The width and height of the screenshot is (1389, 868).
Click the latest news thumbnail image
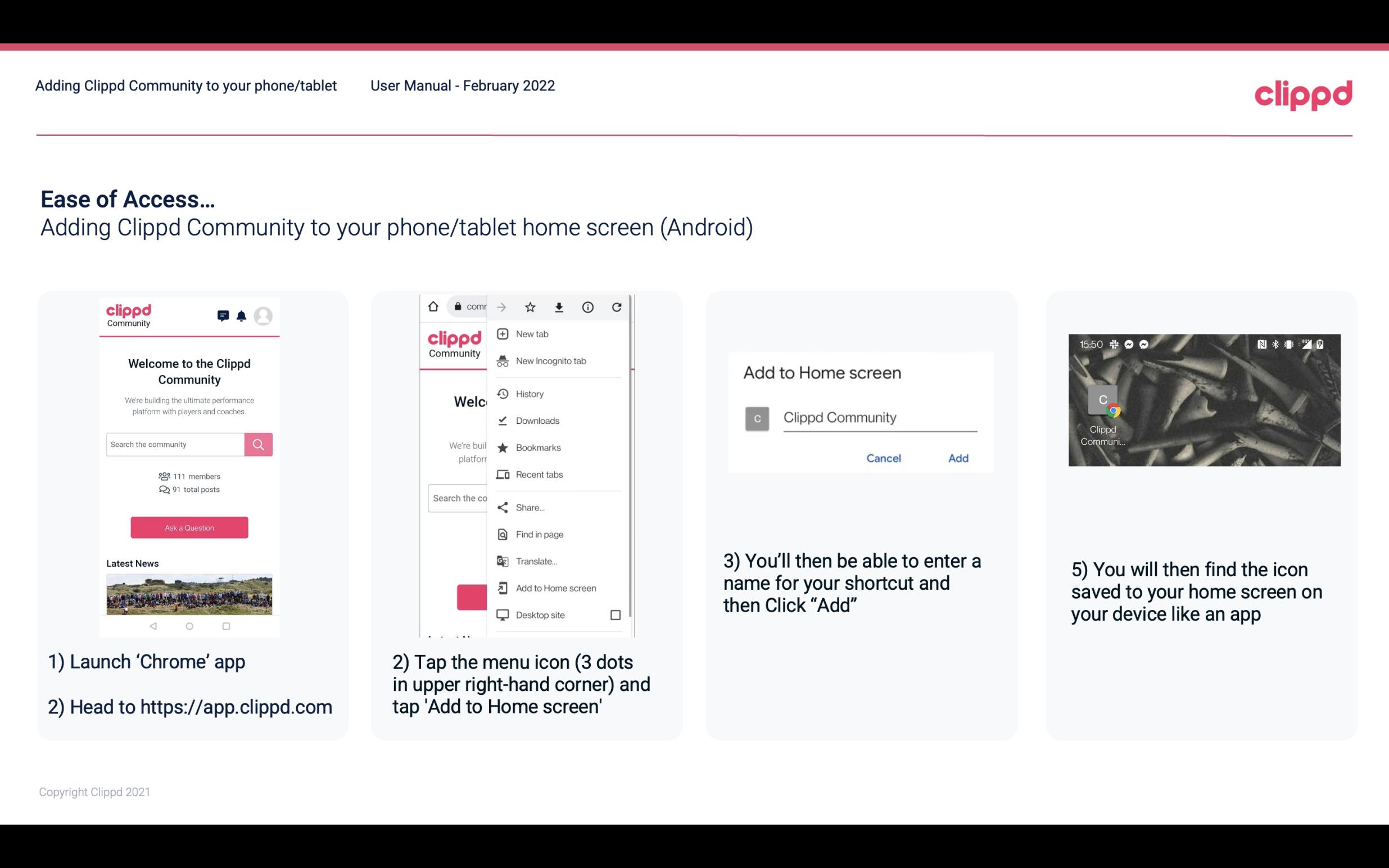[189, 594]
